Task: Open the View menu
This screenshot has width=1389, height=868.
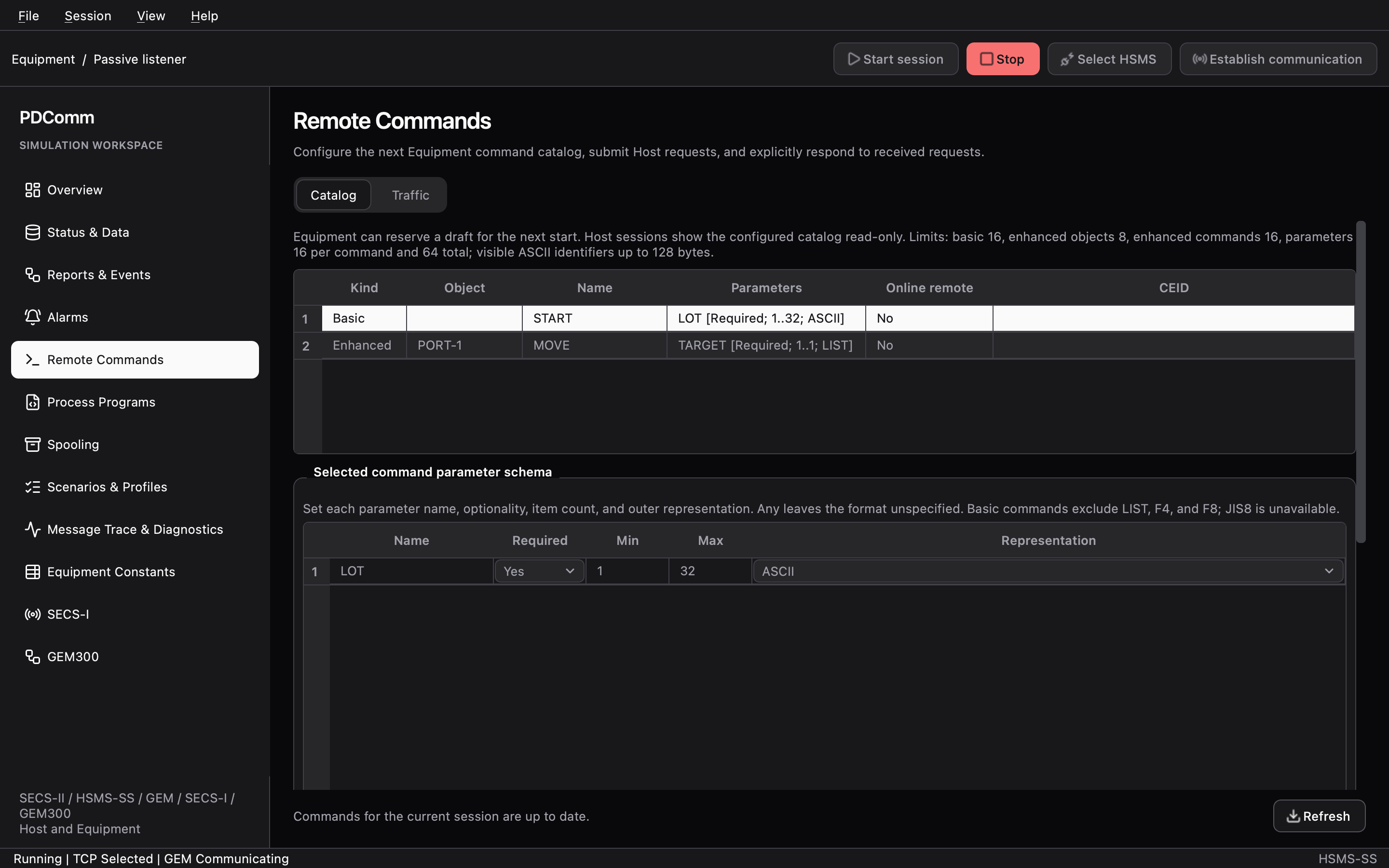Action: pos(151,15)
